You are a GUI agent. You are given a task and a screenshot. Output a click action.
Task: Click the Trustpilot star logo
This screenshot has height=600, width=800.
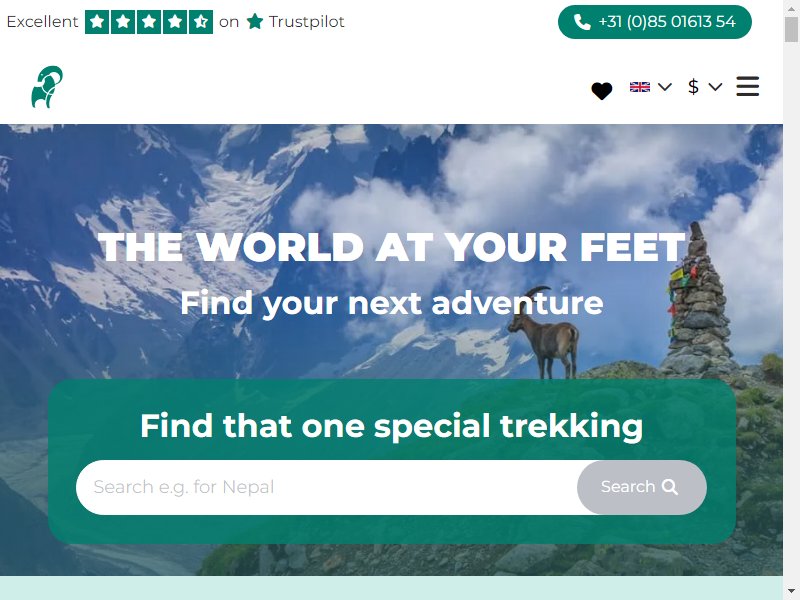coord(255,21)
